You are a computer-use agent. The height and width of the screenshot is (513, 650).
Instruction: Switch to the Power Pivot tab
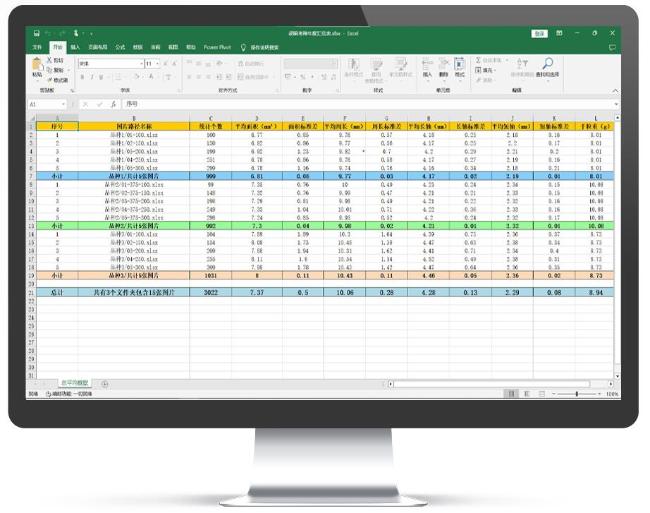[x=217, y=47]
